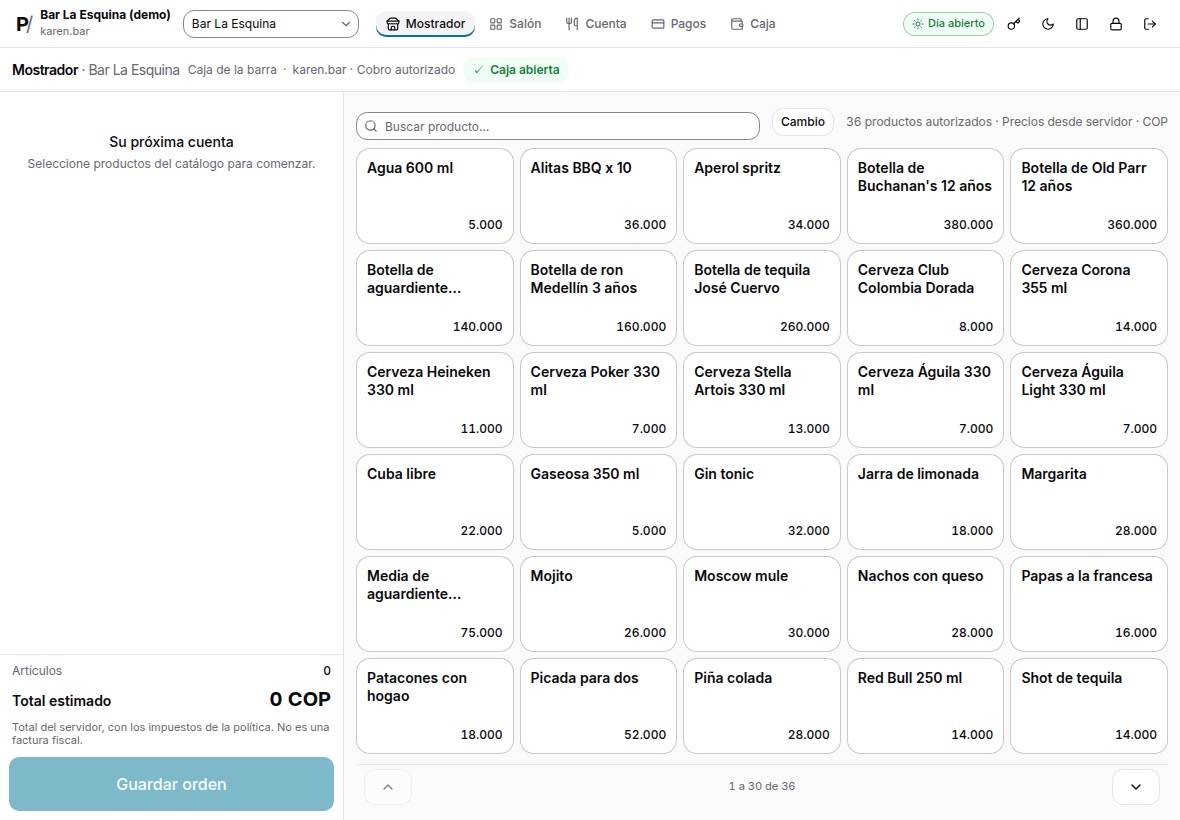
Task: Switch to the Mostrador tab
Action: tap(425, 24)
